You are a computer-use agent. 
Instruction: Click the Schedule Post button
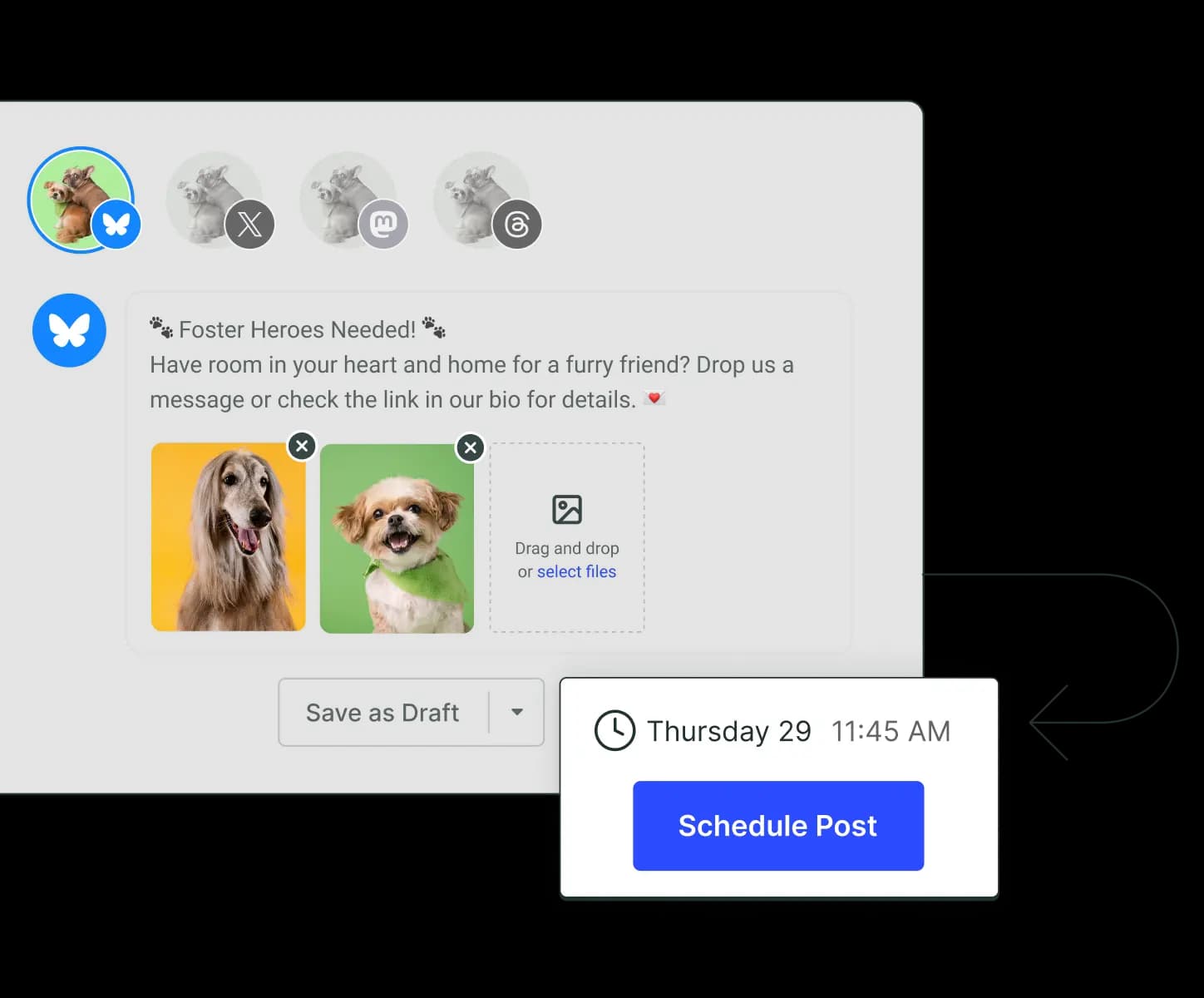[778, 825]
